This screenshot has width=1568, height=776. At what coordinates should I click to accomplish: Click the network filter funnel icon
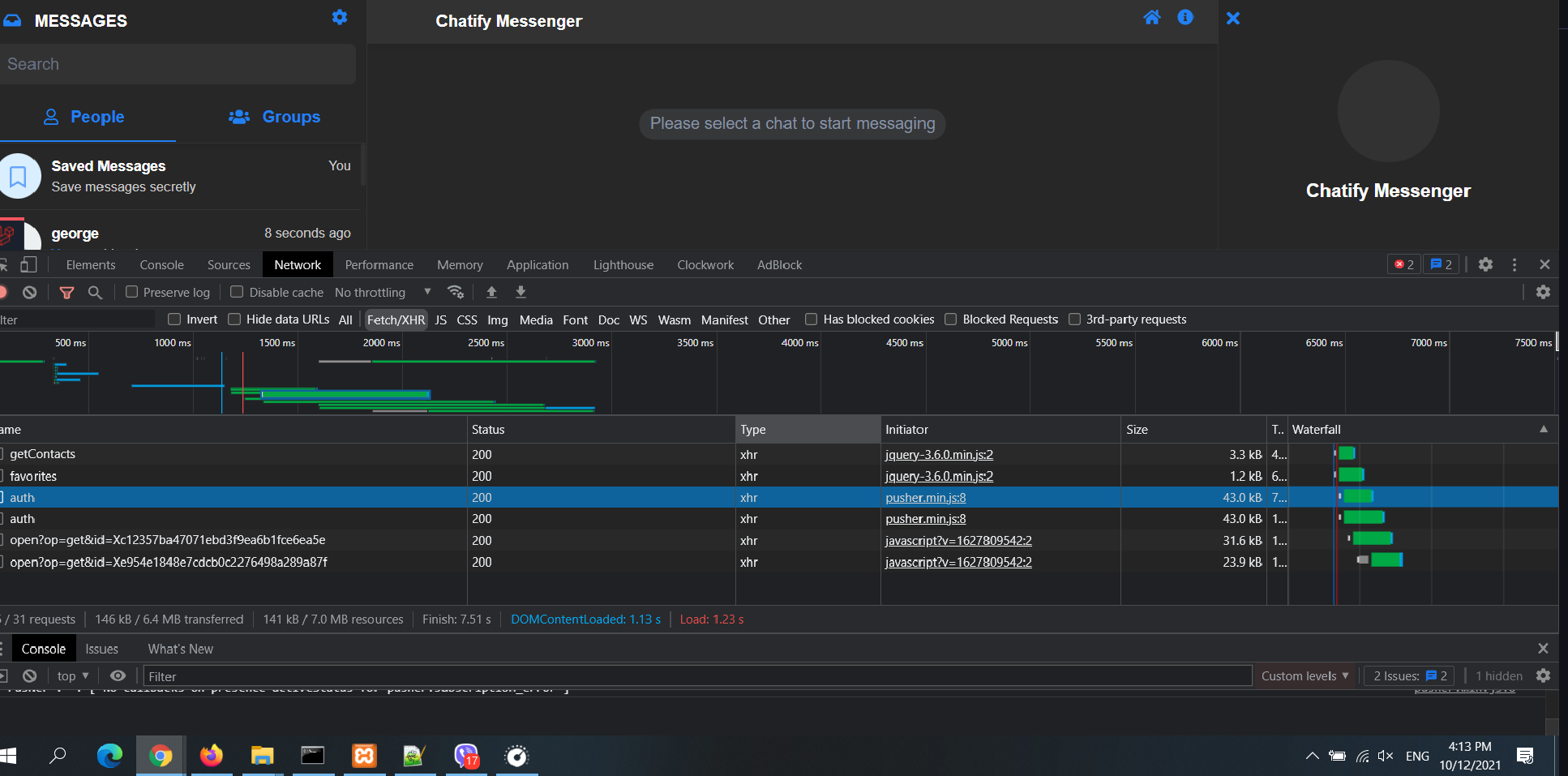(66, 292)
